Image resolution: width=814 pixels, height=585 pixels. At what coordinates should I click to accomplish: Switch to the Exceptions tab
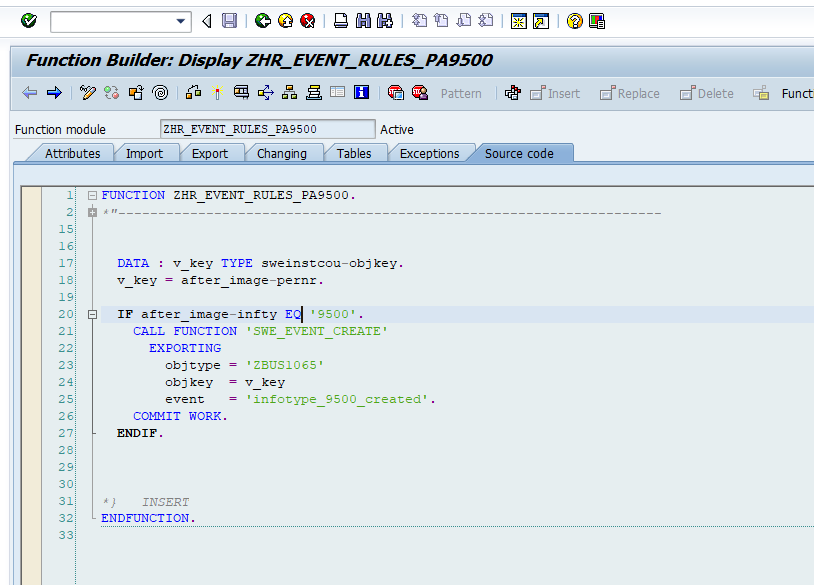pos(429,154)
